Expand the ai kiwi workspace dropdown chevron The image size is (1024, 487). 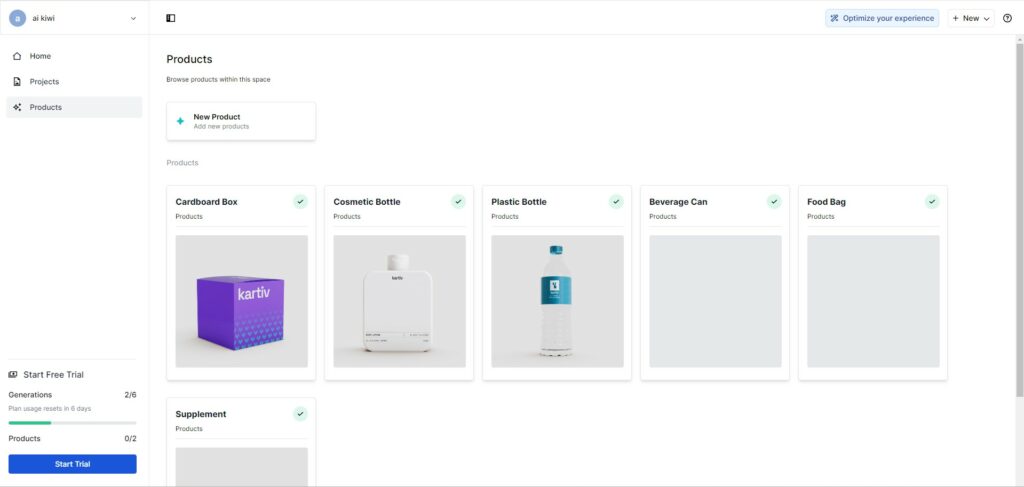[133, 18]
